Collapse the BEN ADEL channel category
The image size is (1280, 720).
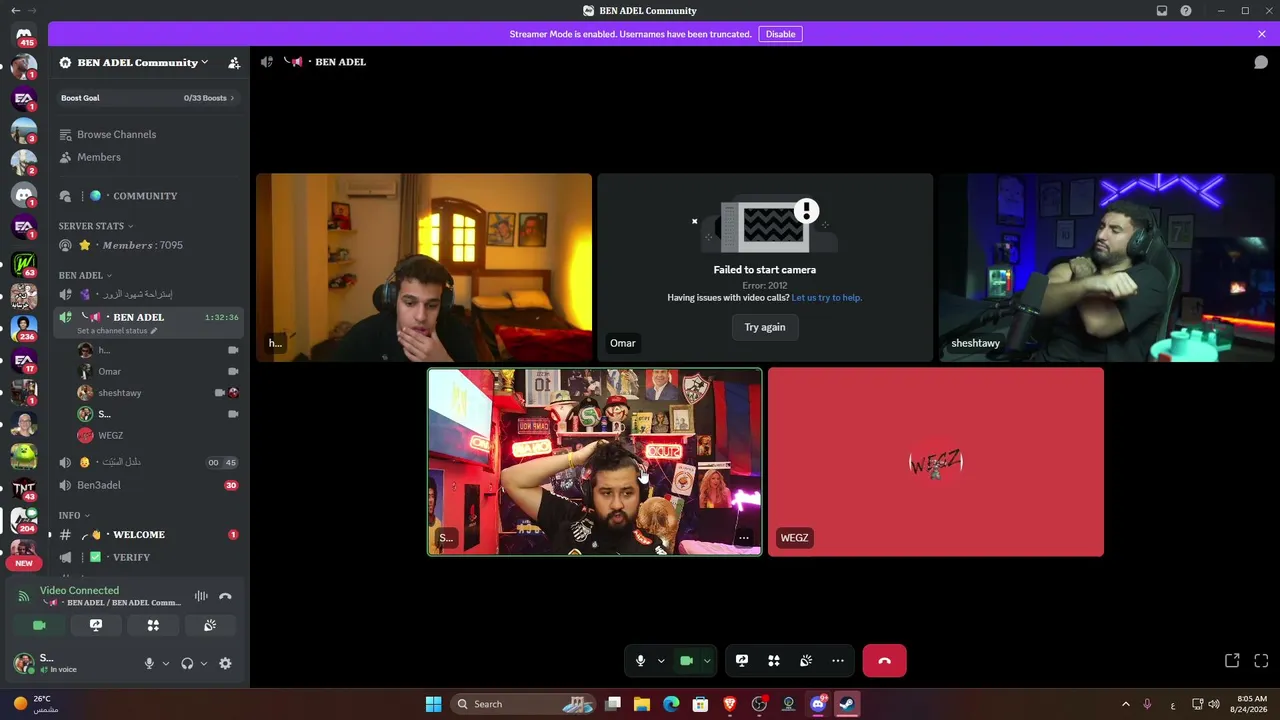point(85,275)
